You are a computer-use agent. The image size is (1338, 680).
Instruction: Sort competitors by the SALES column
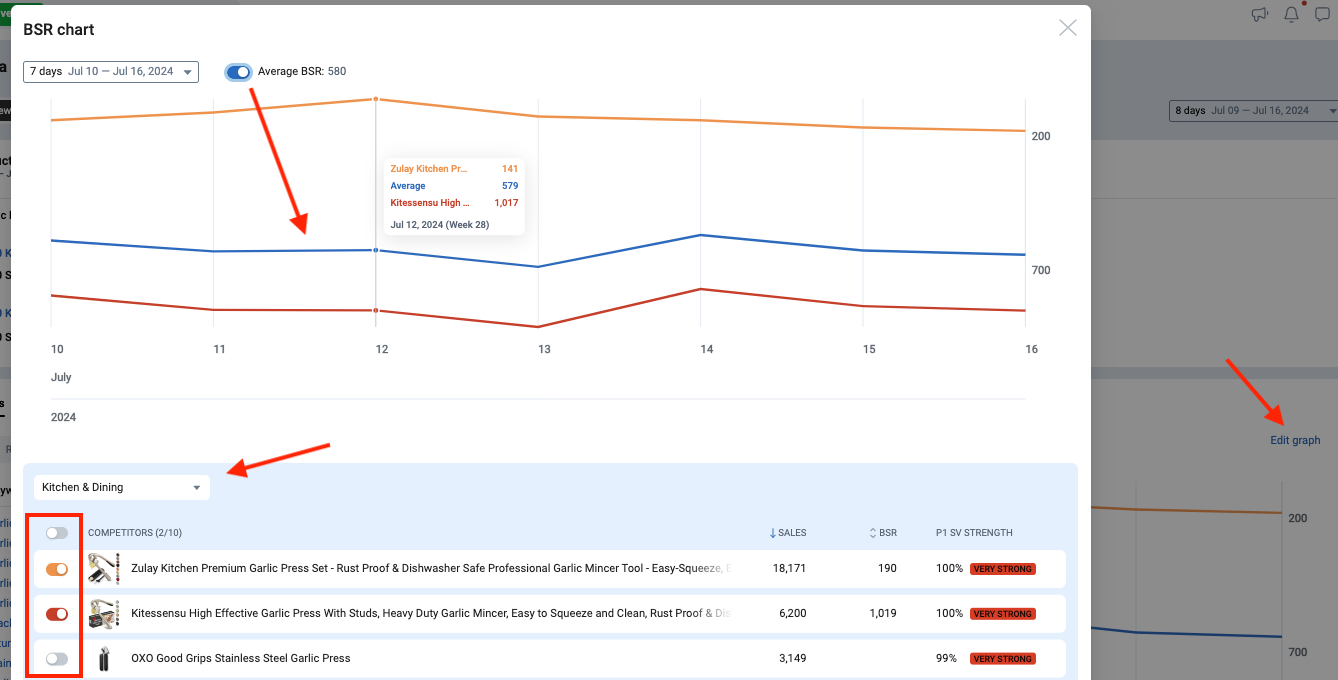click(788, 533)
